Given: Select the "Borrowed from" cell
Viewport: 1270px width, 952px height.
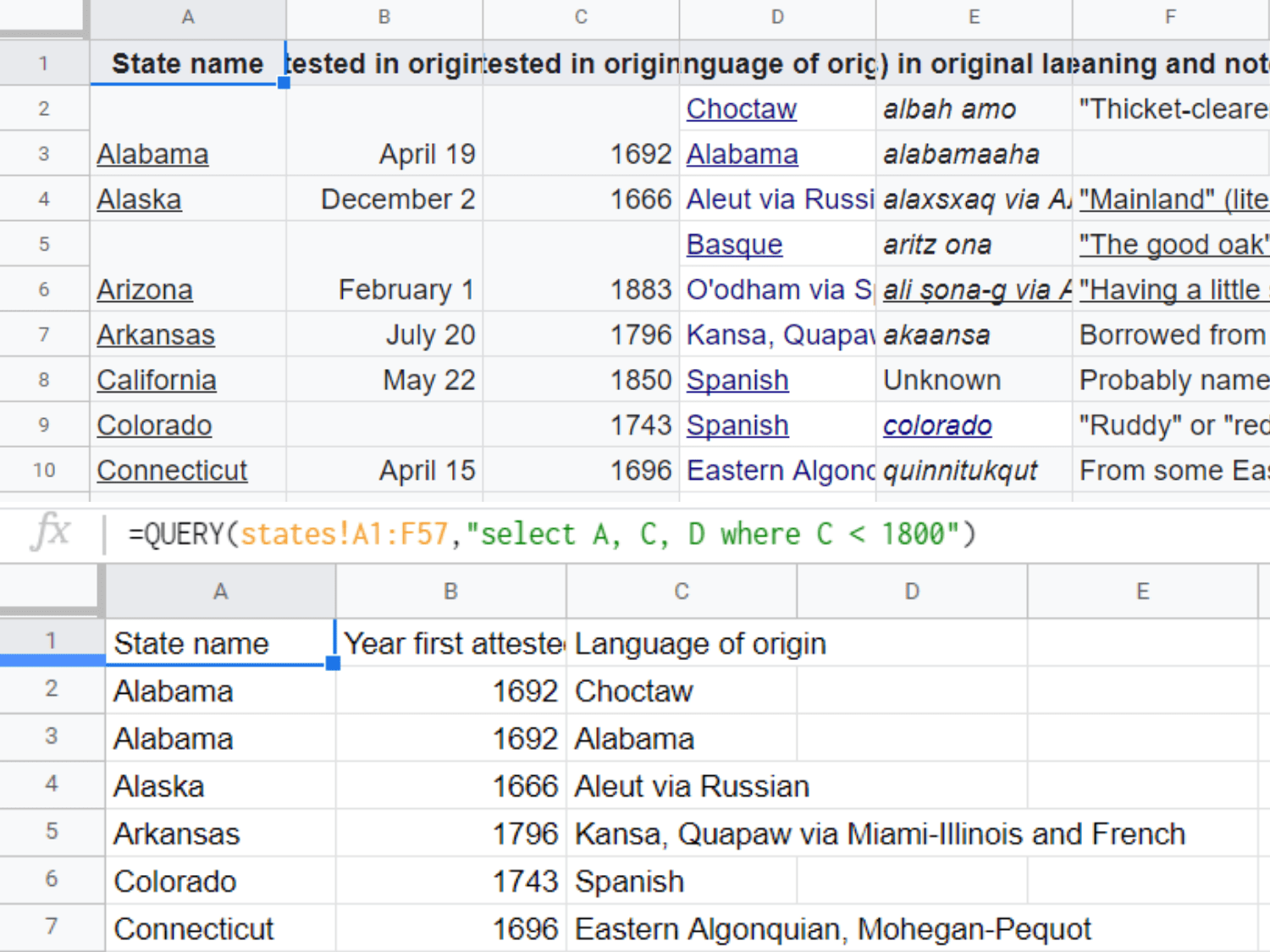Looking at the screenshot, I should tap(1170, 335).
